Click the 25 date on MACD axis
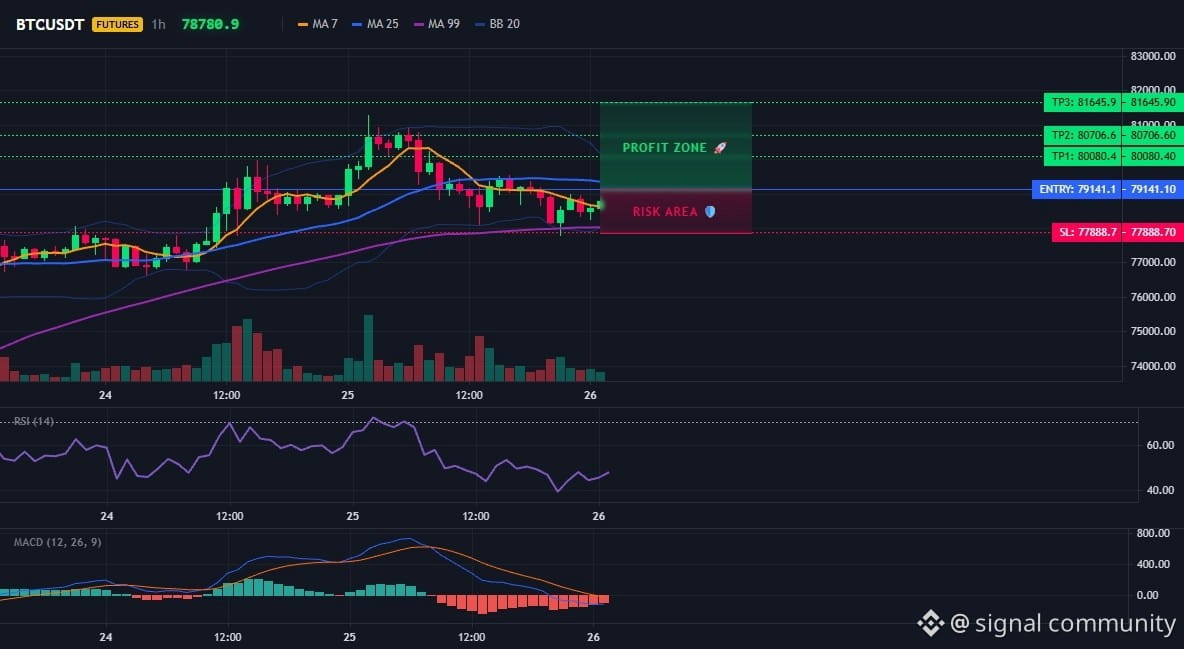The height and width of the screenshot is (649, 1184). tap(349, 637)
